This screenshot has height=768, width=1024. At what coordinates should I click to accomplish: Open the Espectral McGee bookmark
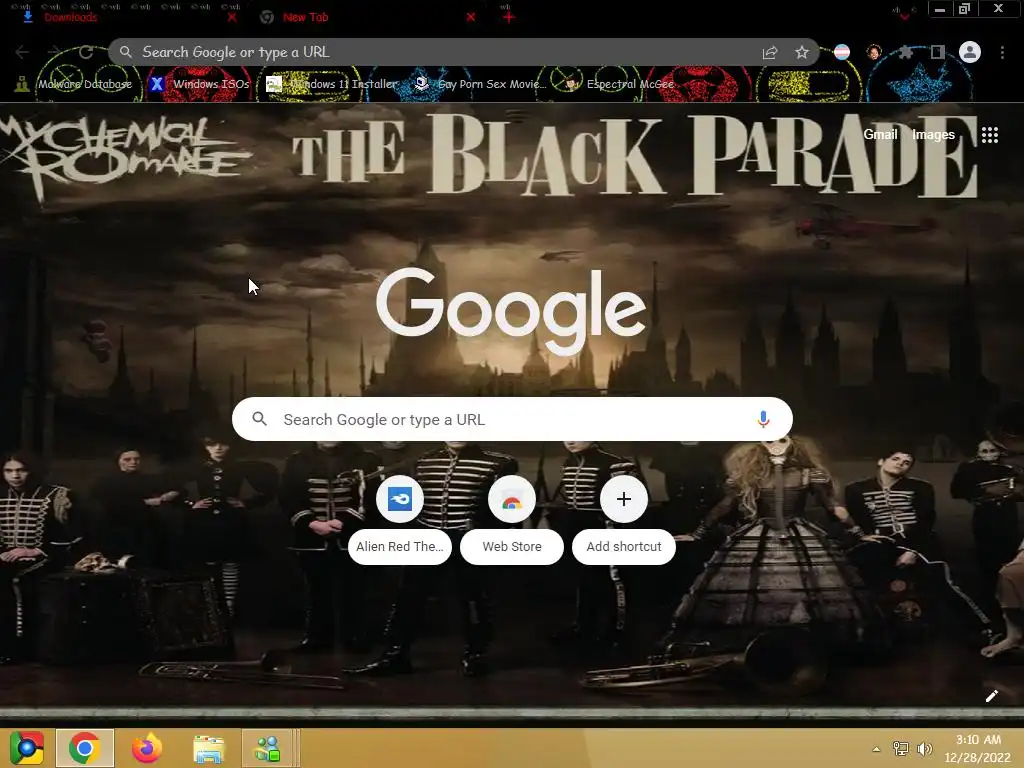[618, 84]
